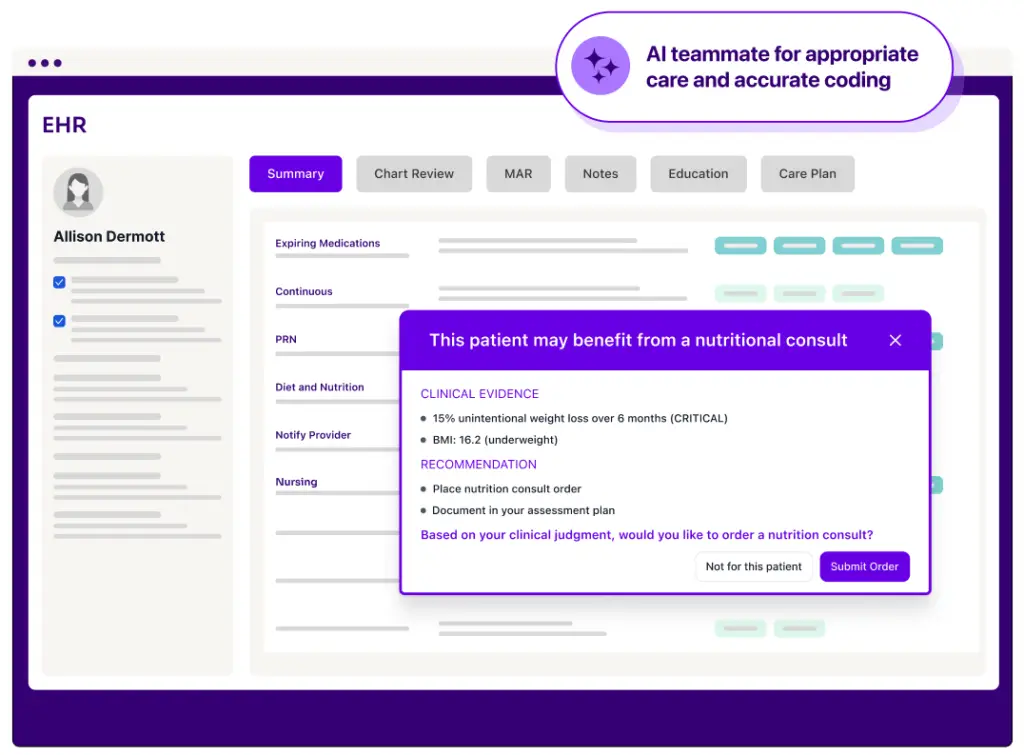Select the Continuous medications row label
The image size is (1024, 755).
pyautogui.click(x=304, y=292)
